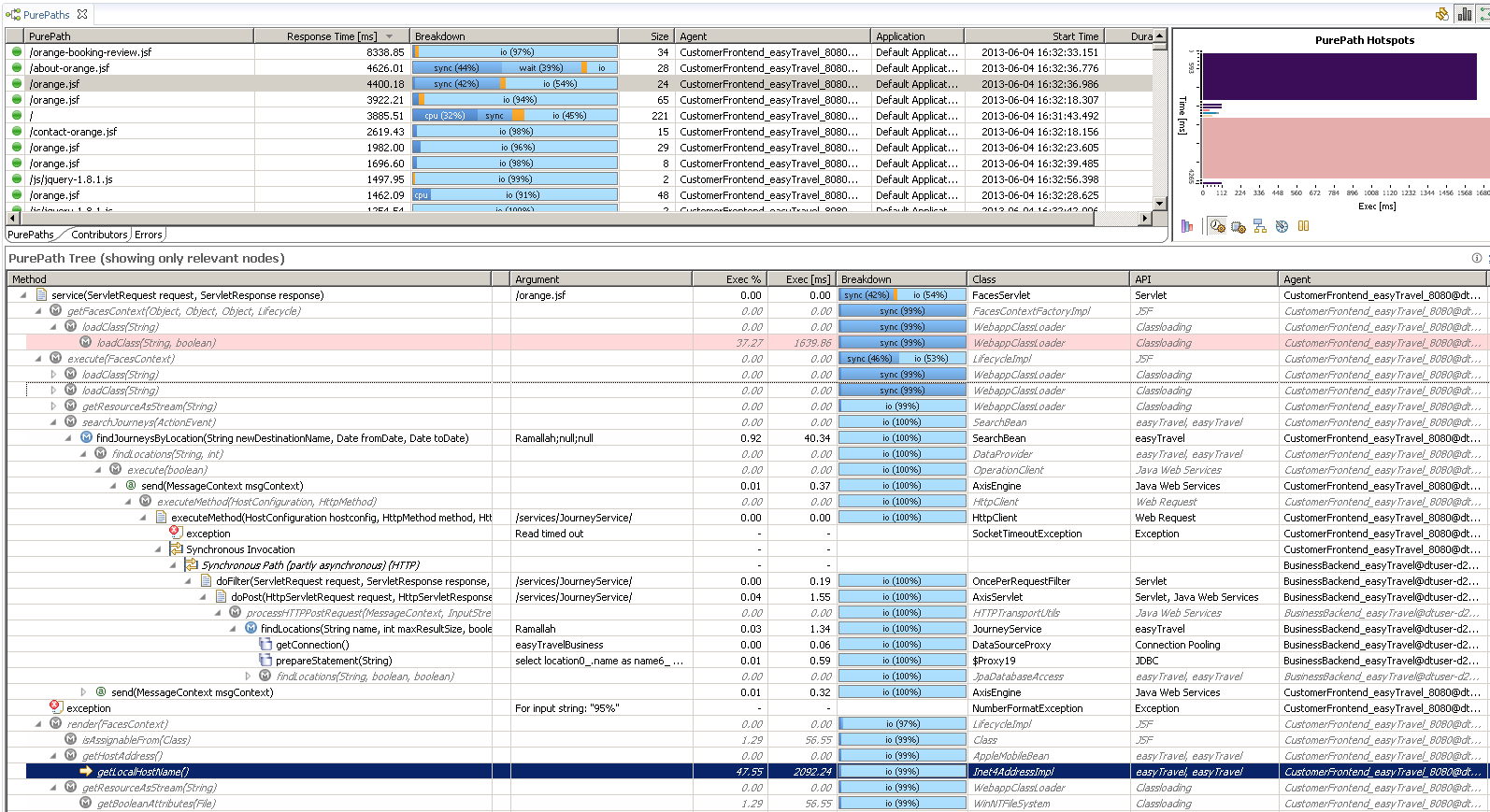Click green status icon of /orange-booking-review.jsf row
Viewport: 1490px width, 812px height.
click(x=17, y=52)
